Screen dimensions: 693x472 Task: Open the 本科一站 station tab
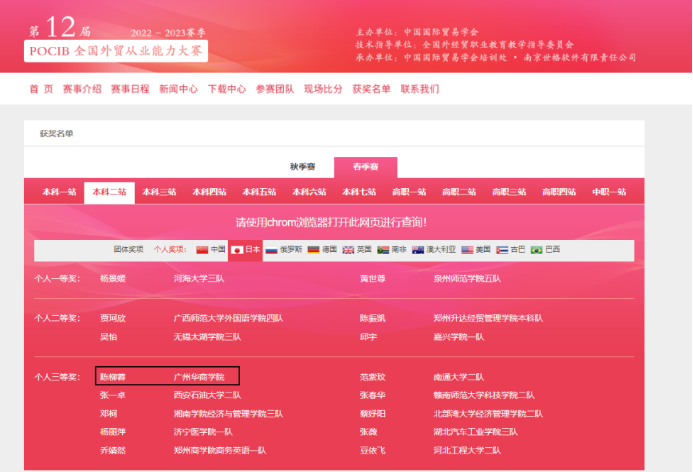[x=59, y=192]
